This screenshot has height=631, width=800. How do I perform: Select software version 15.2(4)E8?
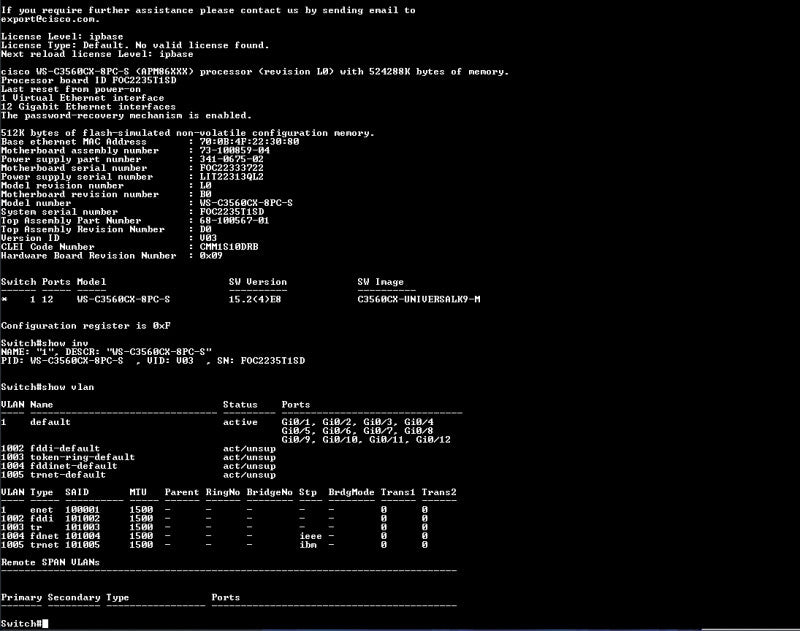click(x=255, y=299)
